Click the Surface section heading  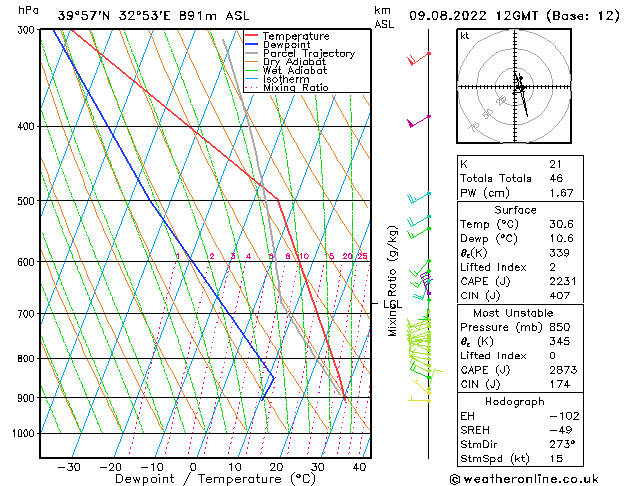click(515, 210)
